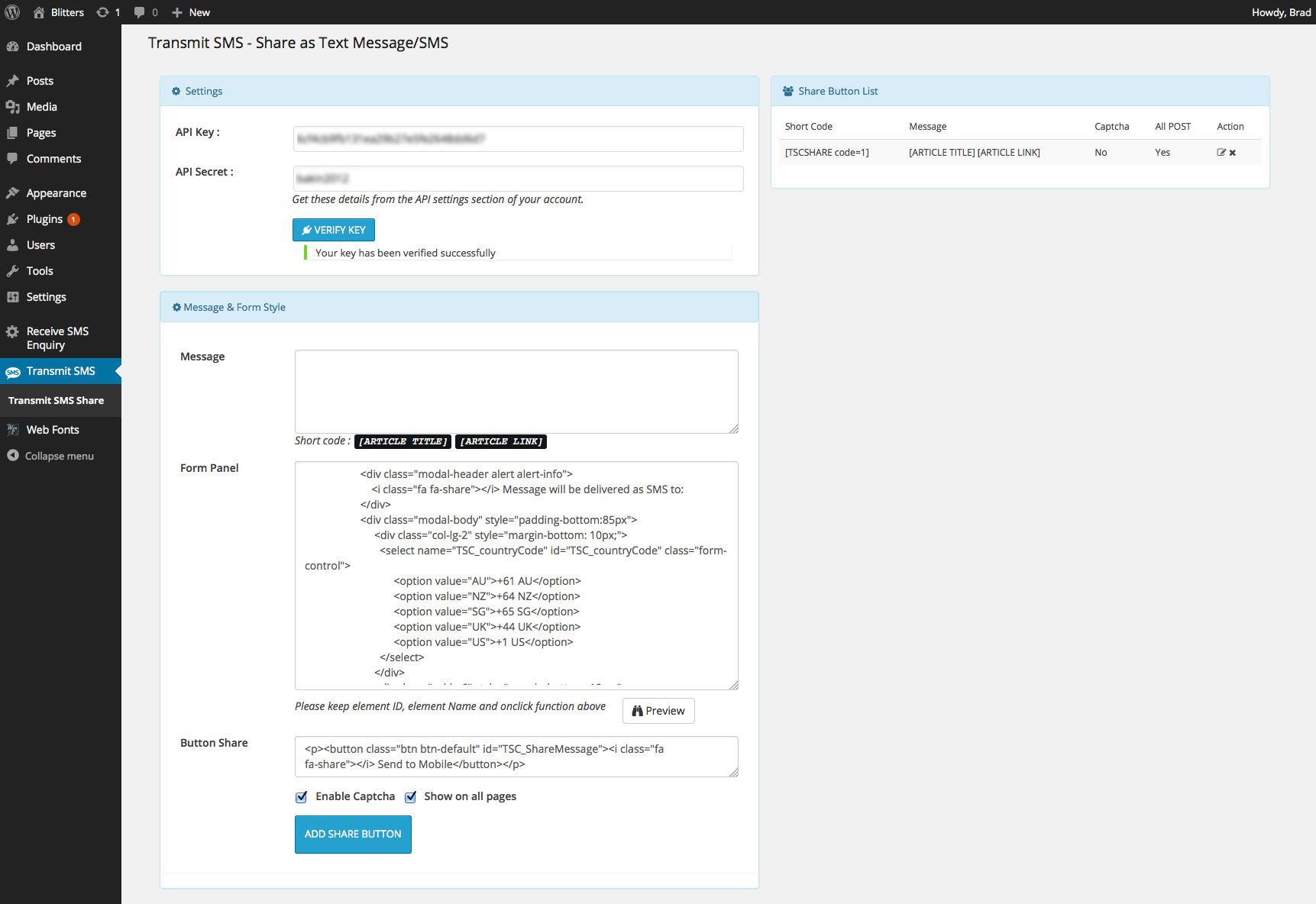Click the Message textarea resize handle
1316x904 pixels.
pos(733,428)
